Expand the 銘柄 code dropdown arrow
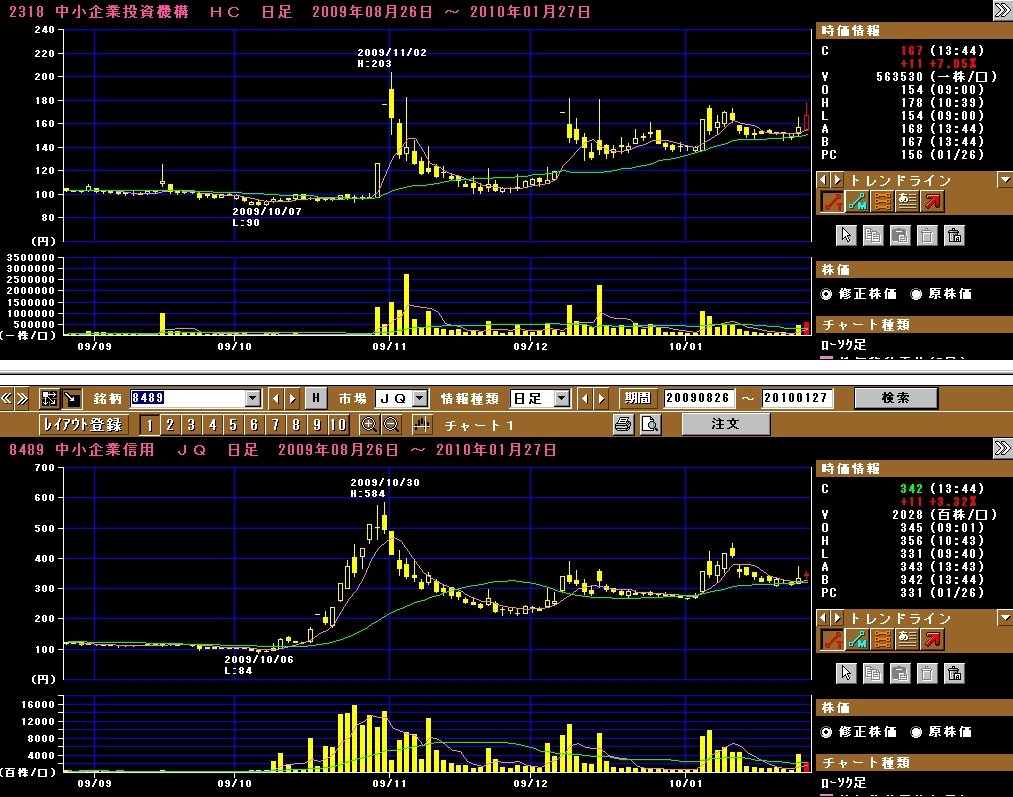 click(x=252, y=398)
